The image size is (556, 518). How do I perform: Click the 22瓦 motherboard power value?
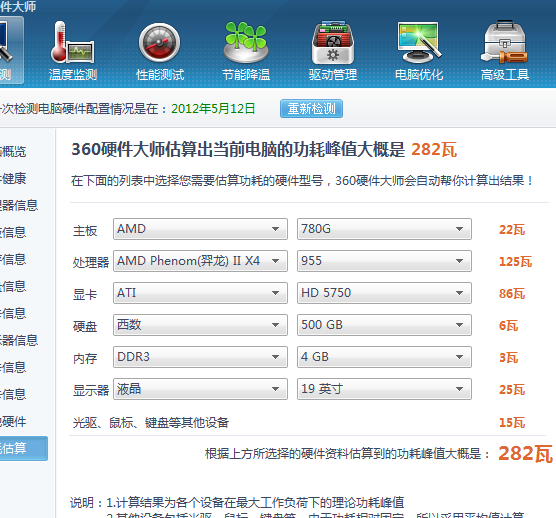click(x=512, y=230)
